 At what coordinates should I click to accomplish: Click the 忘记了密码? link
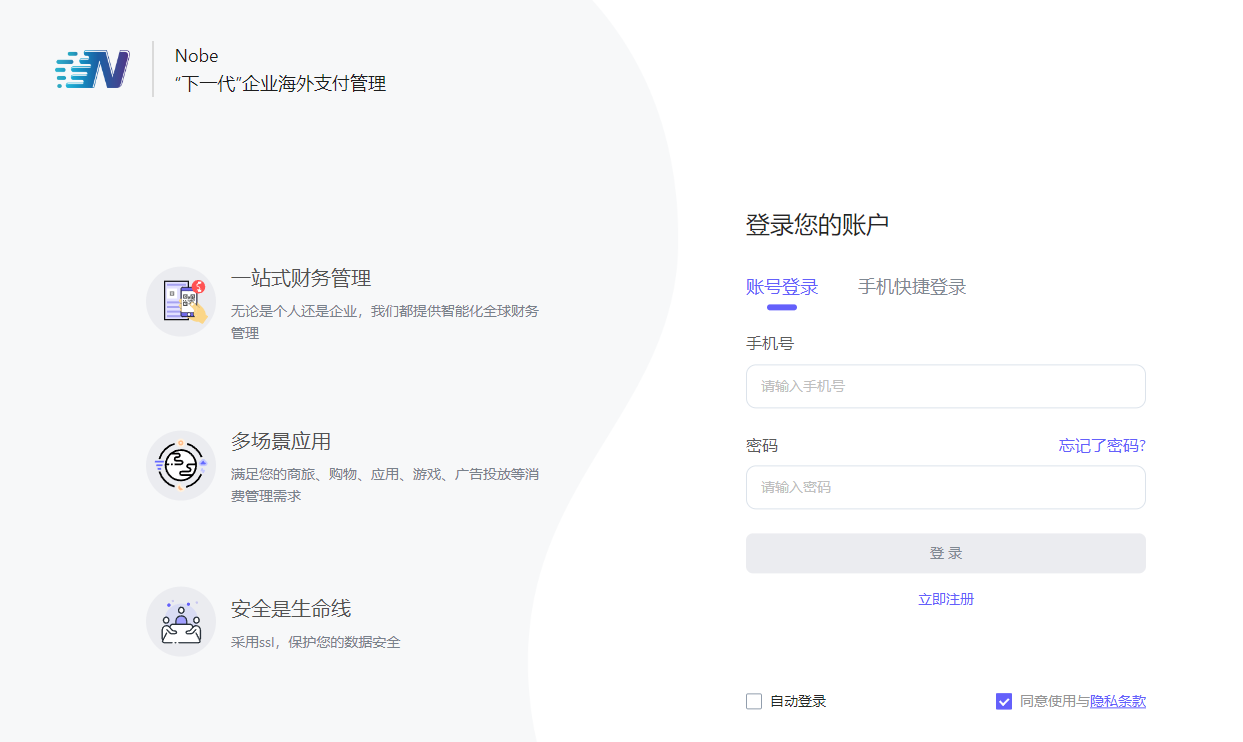click(x=1102, y=445)
